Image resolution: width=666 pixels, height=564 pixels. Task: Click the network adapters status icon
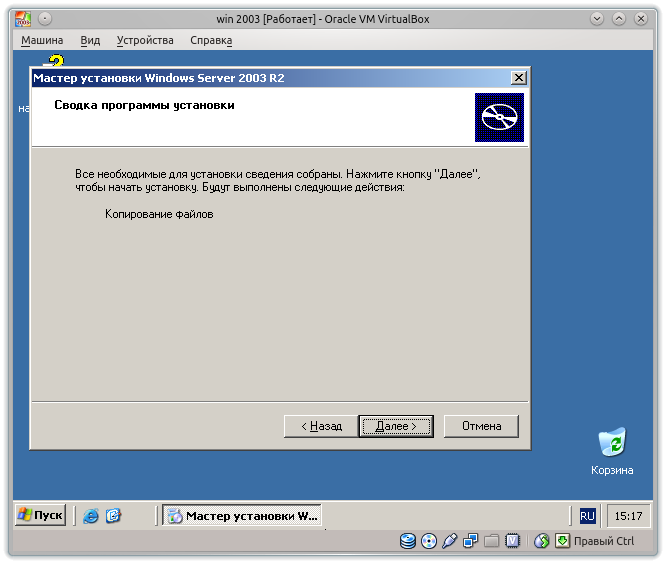(x=471, y=541)
